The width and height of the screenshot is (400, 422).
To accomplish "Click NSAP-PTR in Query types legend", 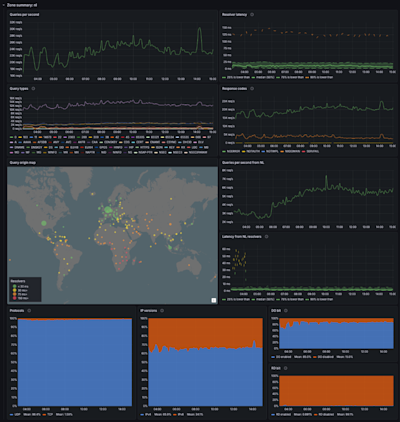I will click(x=145, y=152).
